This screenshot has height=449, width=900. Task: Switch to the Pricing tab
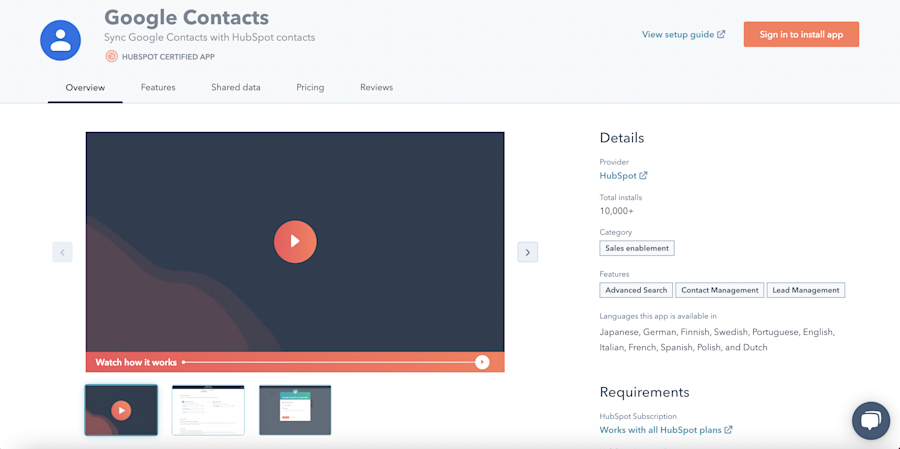click(x=310, y=88)
